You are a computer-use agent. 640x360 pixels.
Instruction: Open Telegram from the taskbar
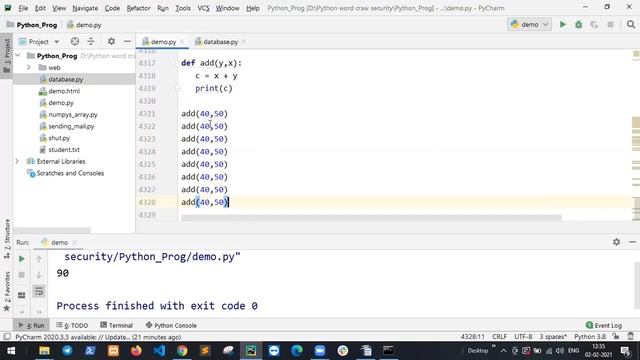click(x=67, y=351)
